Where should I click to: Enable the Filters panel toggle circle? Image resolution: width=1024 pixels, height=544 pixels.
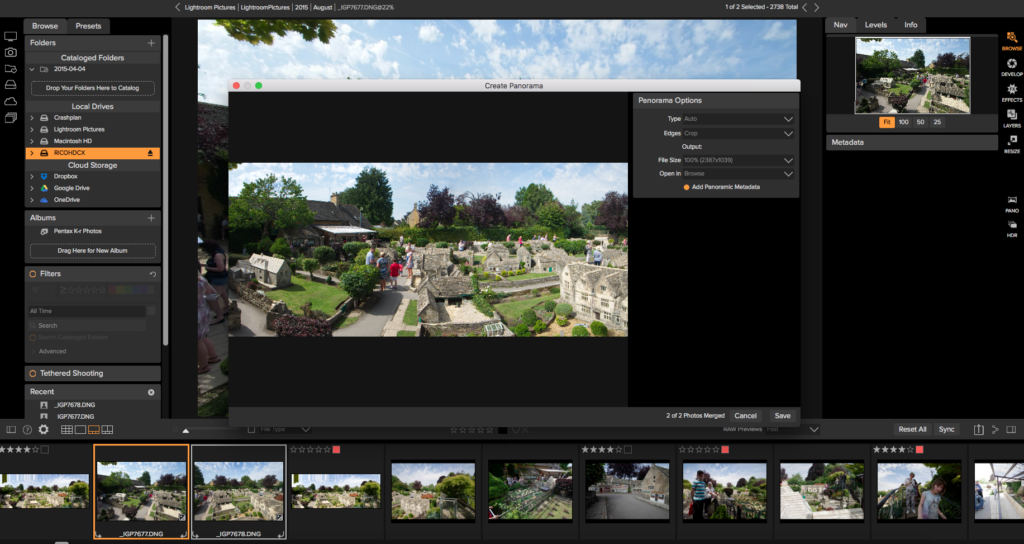pos(33,274)
